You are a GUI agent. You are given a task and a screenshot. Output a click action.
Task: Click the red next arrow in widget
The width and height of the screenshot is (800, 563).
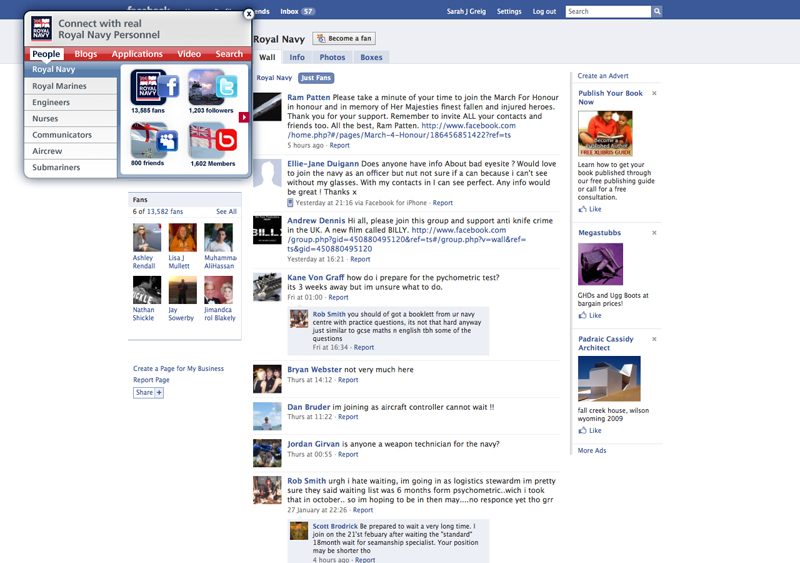pyautogui.click(x=243, y=117)
